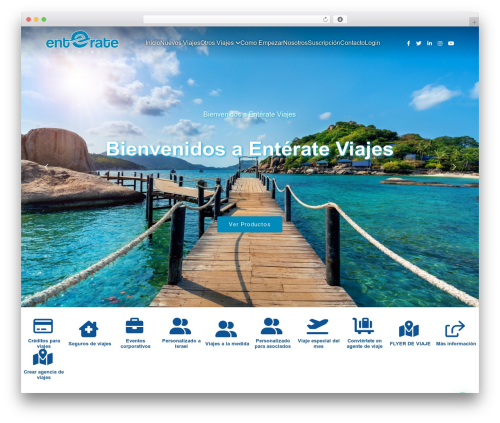
Task: Open the Personalizado para asociados icon
Action: 272,326
